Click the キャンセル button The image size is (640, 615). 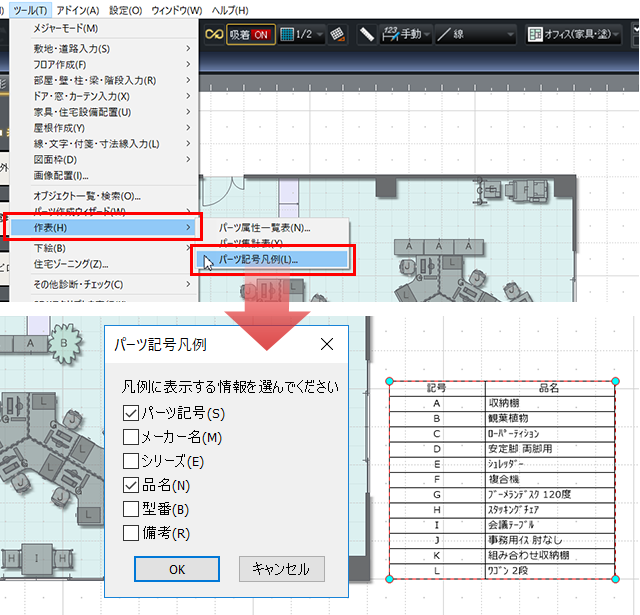point(281,569)
